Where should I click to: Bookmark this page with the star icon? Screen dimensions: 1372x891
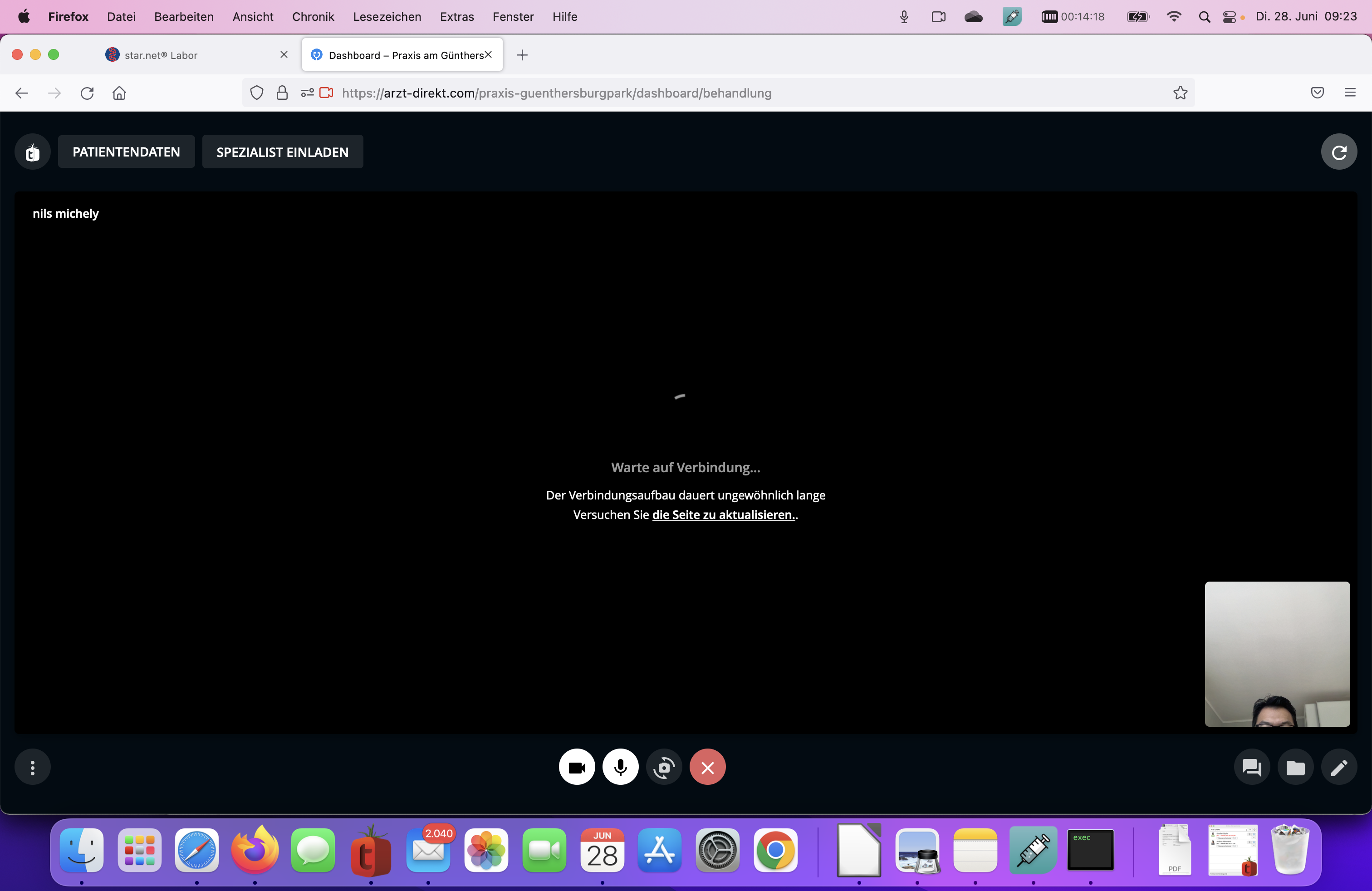1180,93
